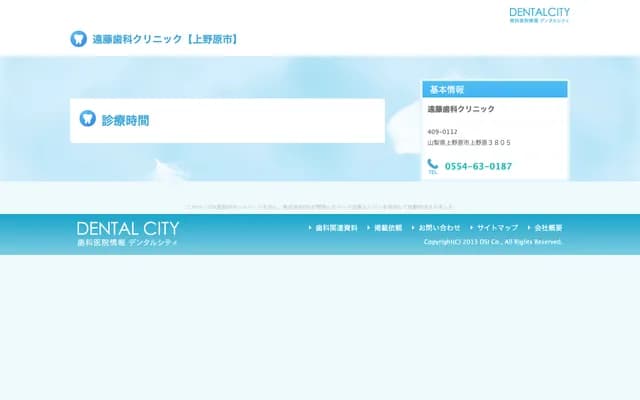Go to お問い合わせ contact page
Viewport: 640px width, 400px height.
click(x=439, y=228)
